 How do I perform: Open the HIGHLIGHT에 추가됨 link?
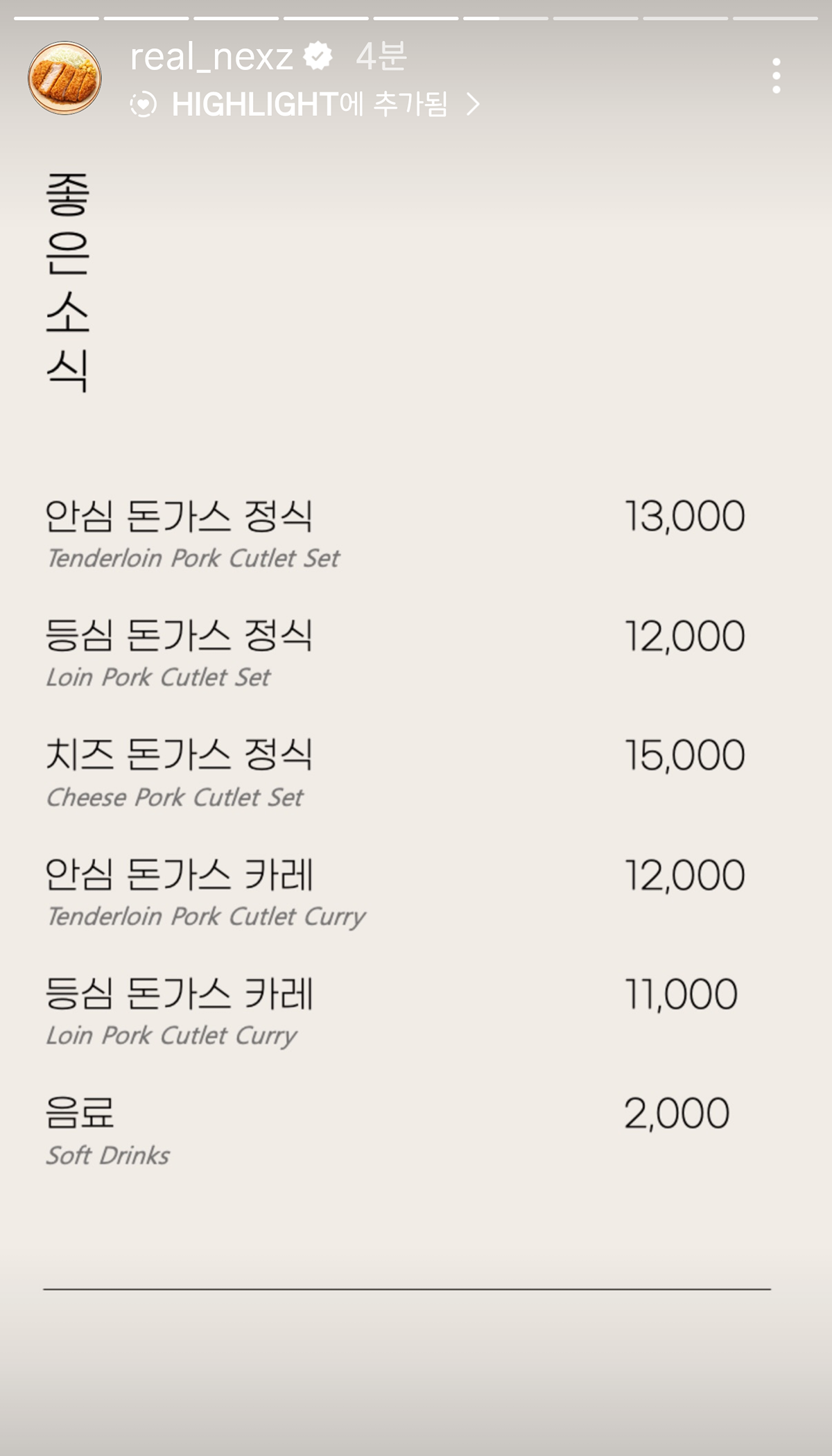click(309, 105)
